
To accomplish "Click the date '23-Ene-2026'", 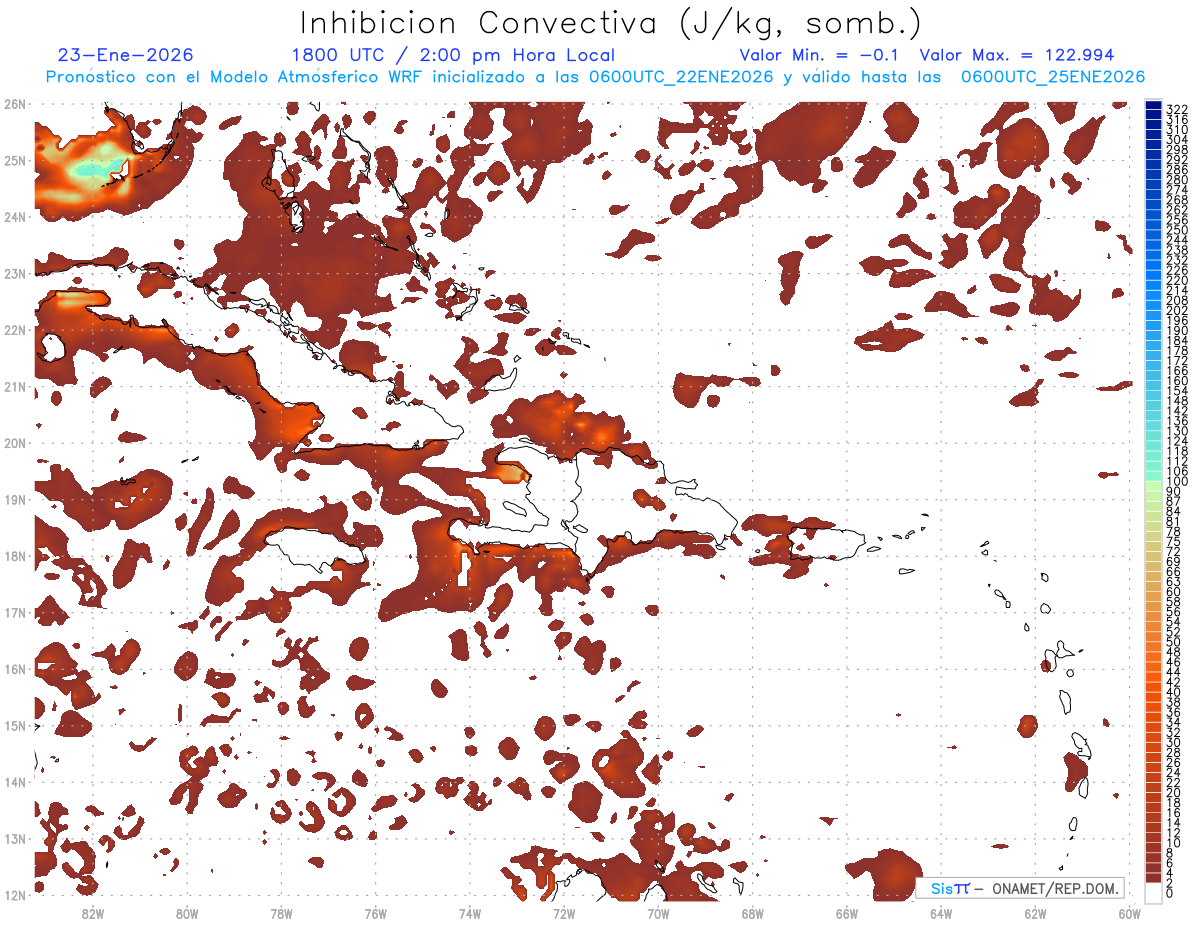I will [x=126, y=55].
